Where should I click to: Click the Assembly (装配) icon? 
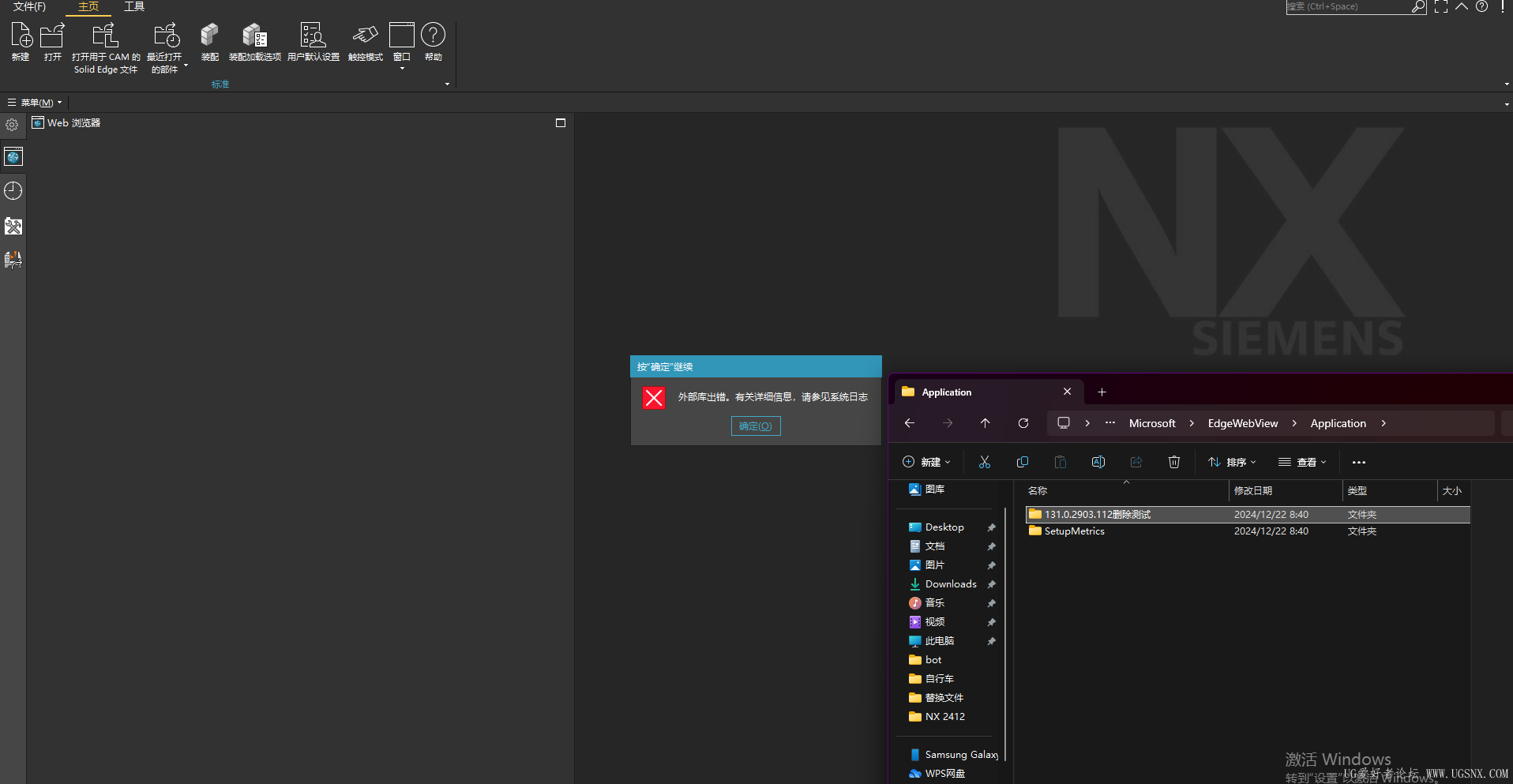(x=209, y=36)
